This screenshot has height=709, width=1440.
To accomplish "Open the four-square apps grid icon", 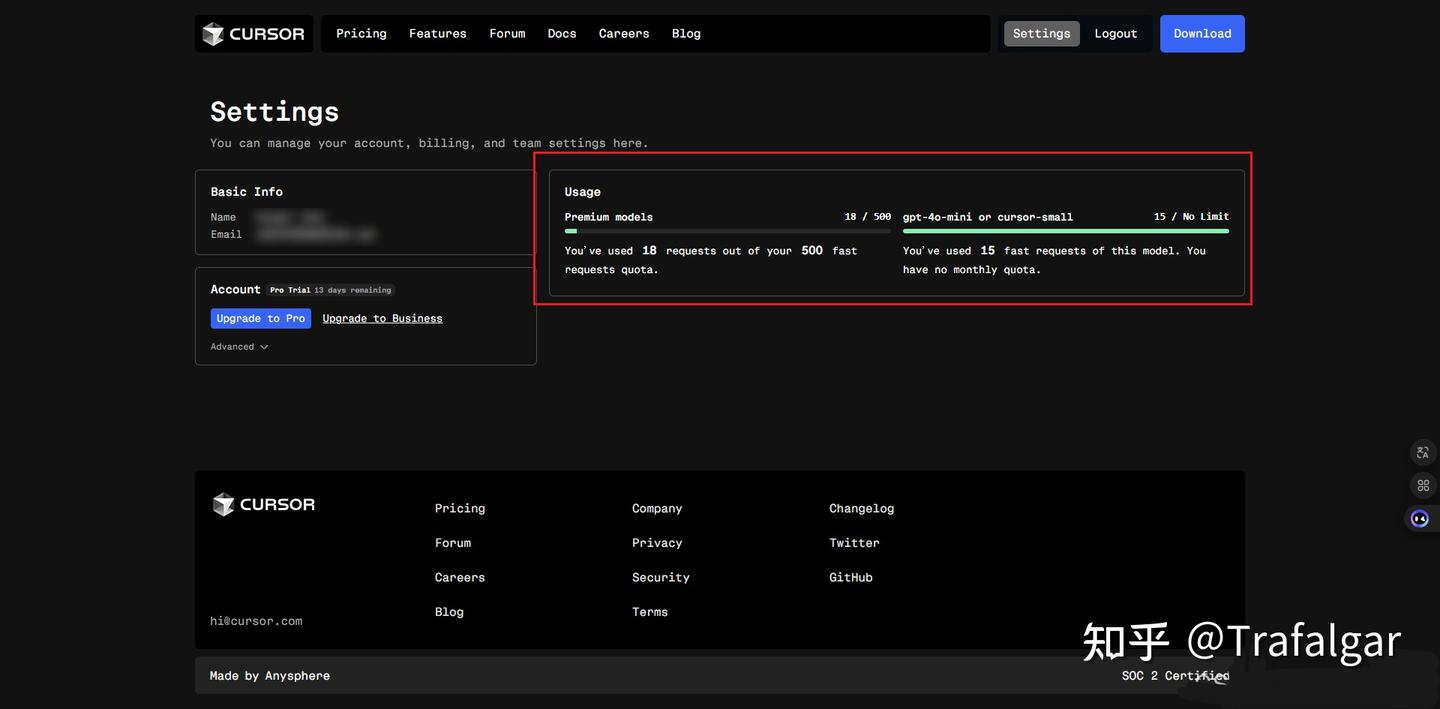I will (1422, 485).
